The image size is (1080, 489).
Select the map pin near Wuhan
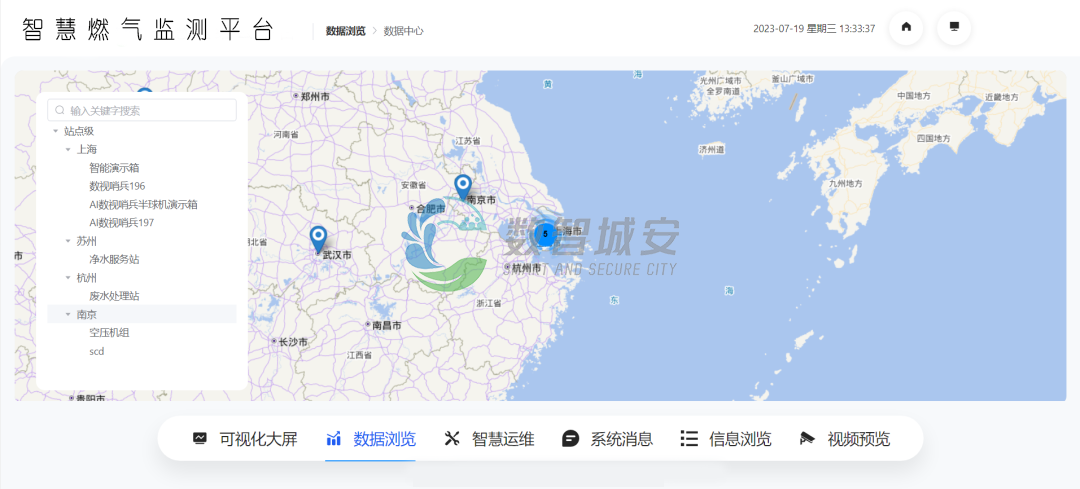tap(318, 238)
